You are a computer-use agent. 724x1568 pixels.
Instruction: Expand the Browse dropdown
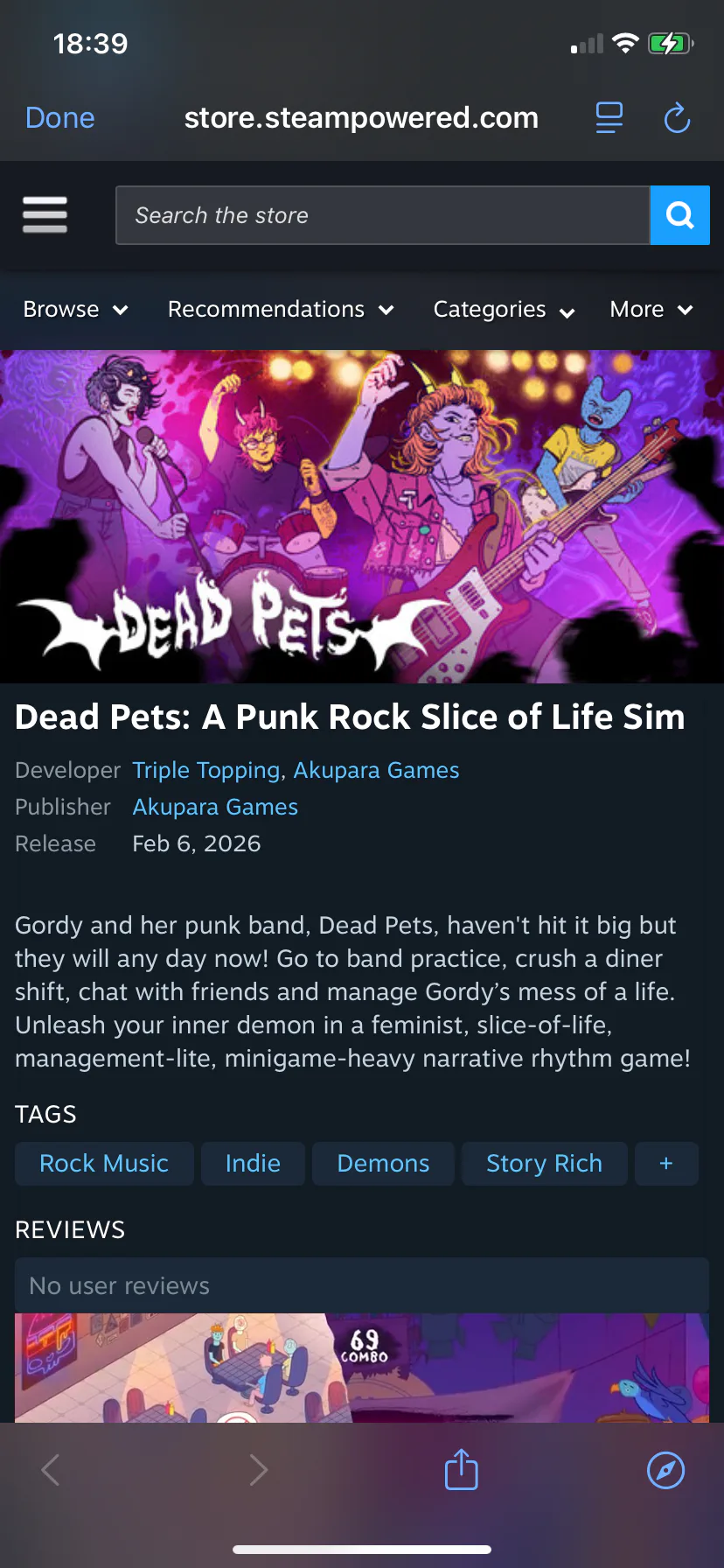pos(76,310)
